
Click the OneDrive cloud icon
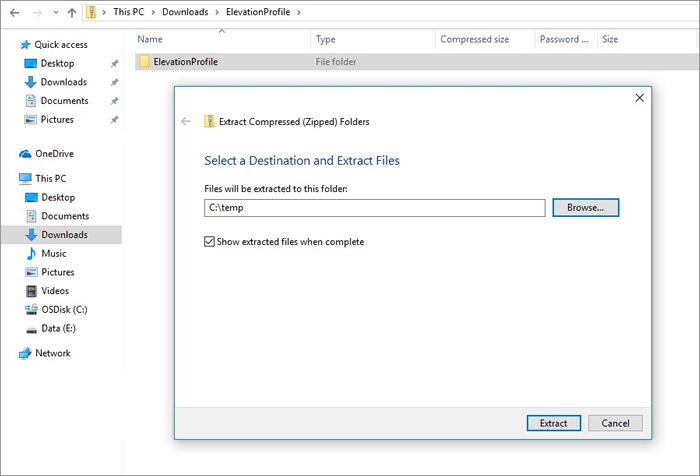click(25, 154)
